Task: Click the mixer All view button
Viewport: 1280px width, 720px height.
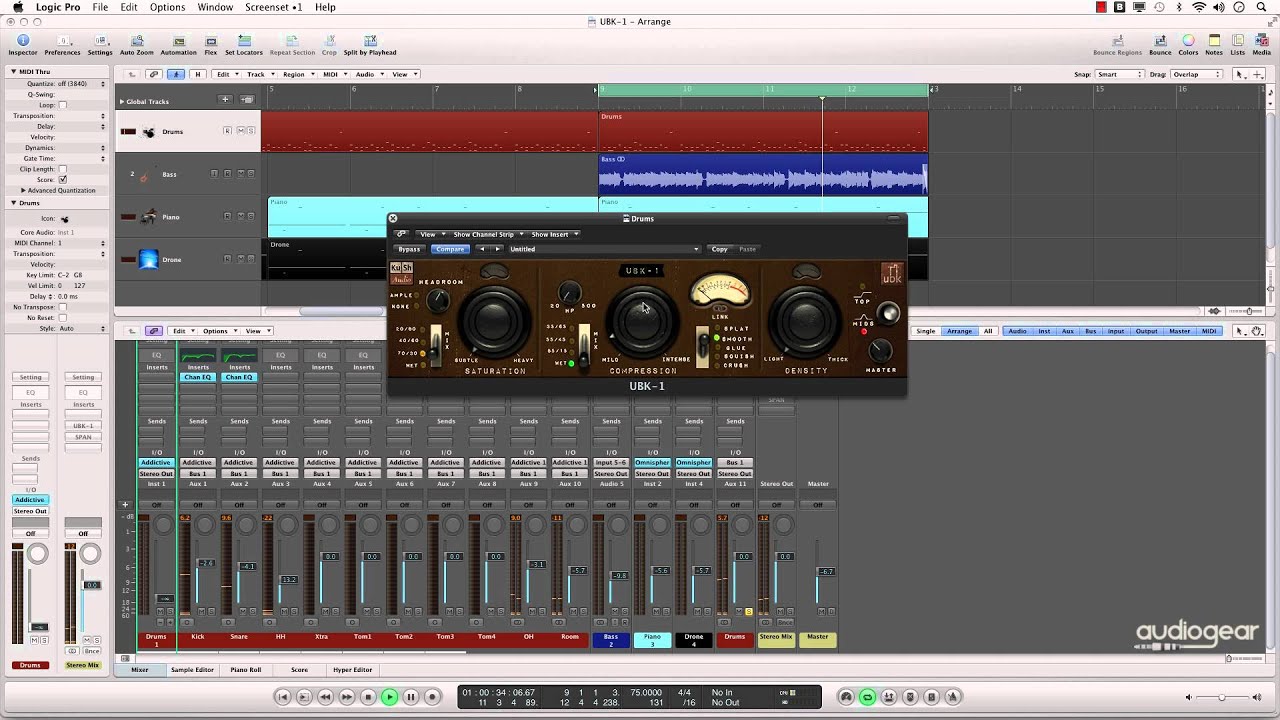Action: [988, 331]
